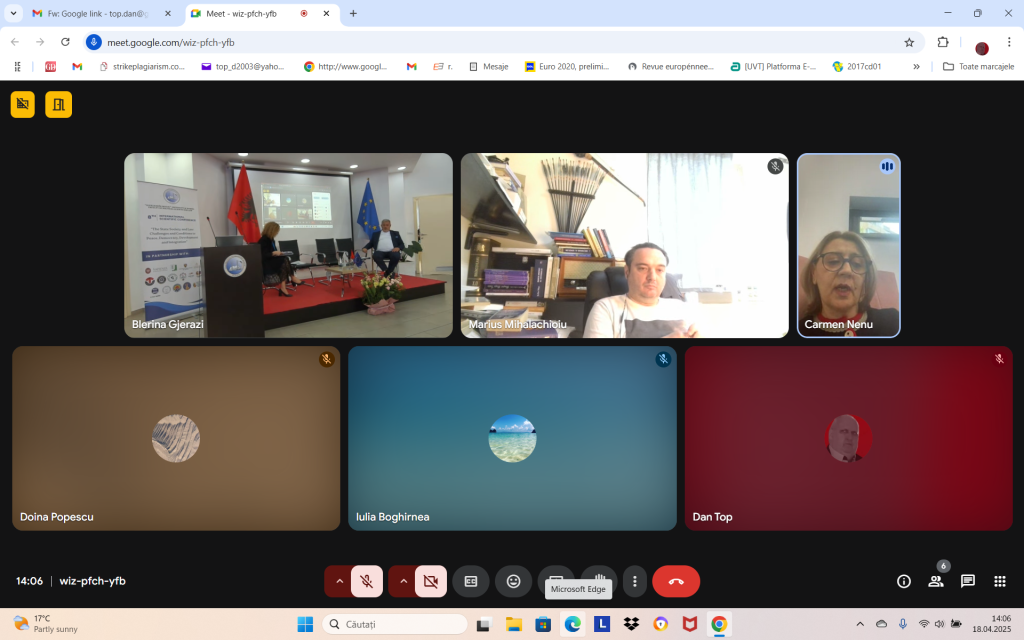Click Iulia Boghirnea's participant tile
Image resolution: width=1024 pixels, height=640 pixels.
click(x=512, y=438)
